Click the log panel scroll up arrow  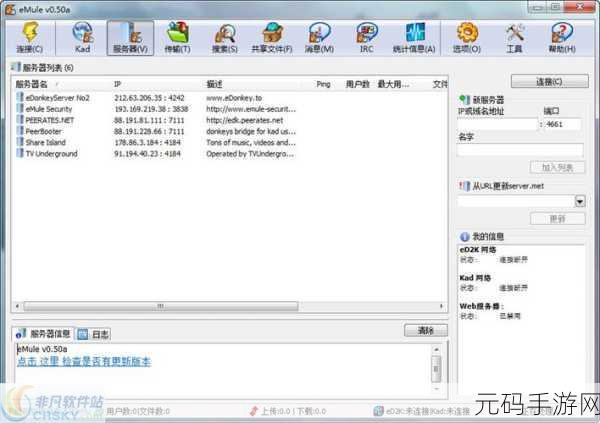436,349
